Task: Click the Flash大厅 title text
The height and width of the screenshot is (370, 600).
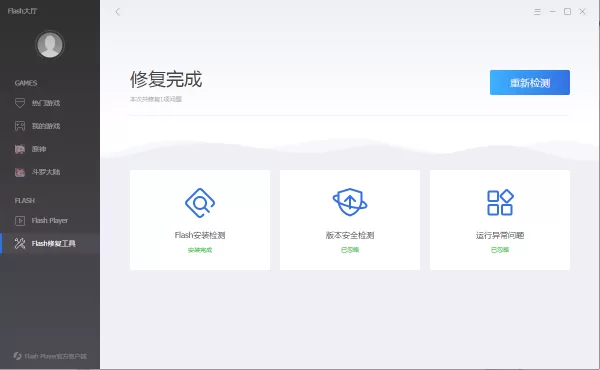Action: click(x=23, y=11)
